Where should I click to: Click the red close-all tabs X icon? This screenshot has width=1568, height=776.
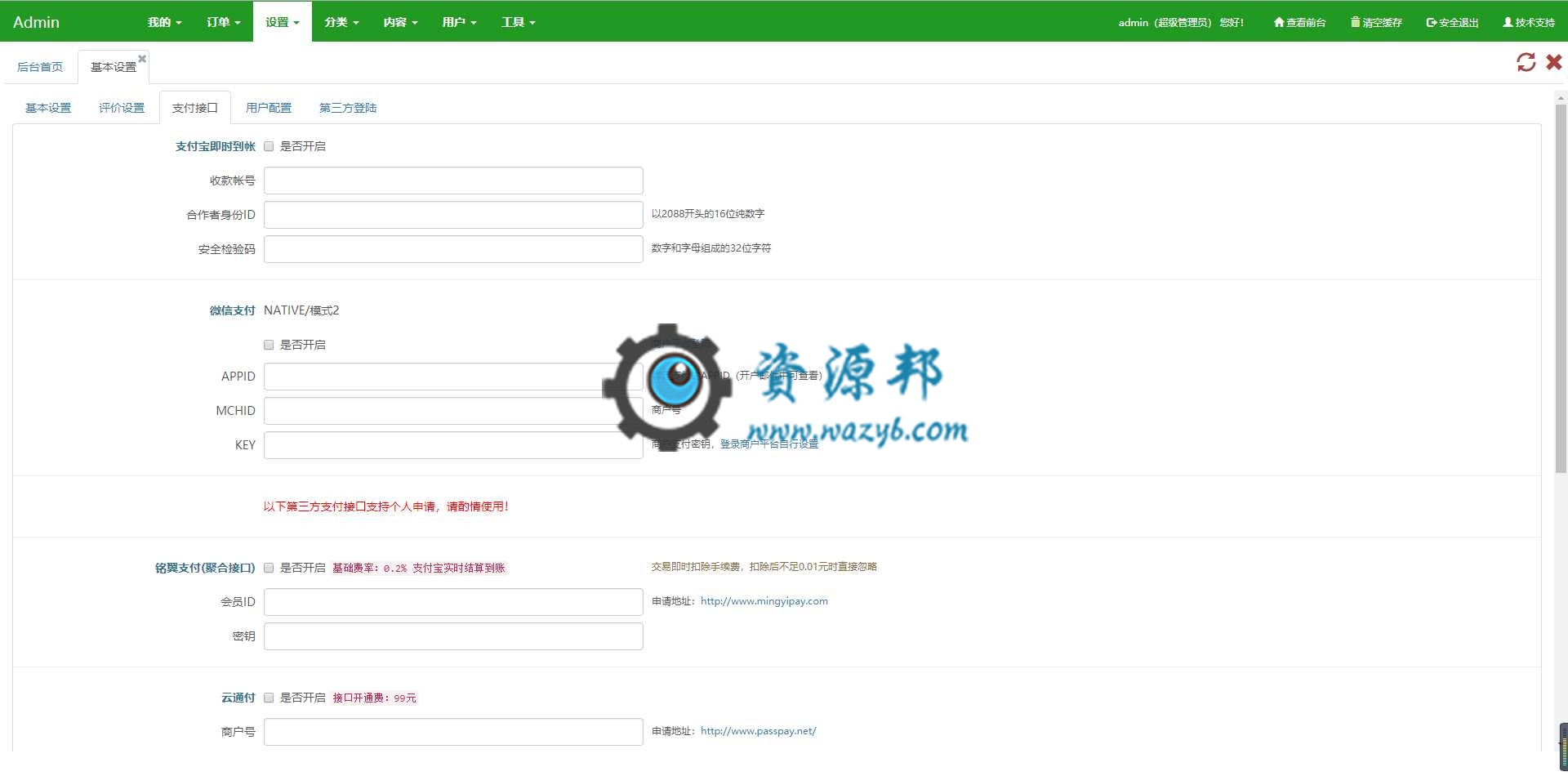click(1554, 62)
